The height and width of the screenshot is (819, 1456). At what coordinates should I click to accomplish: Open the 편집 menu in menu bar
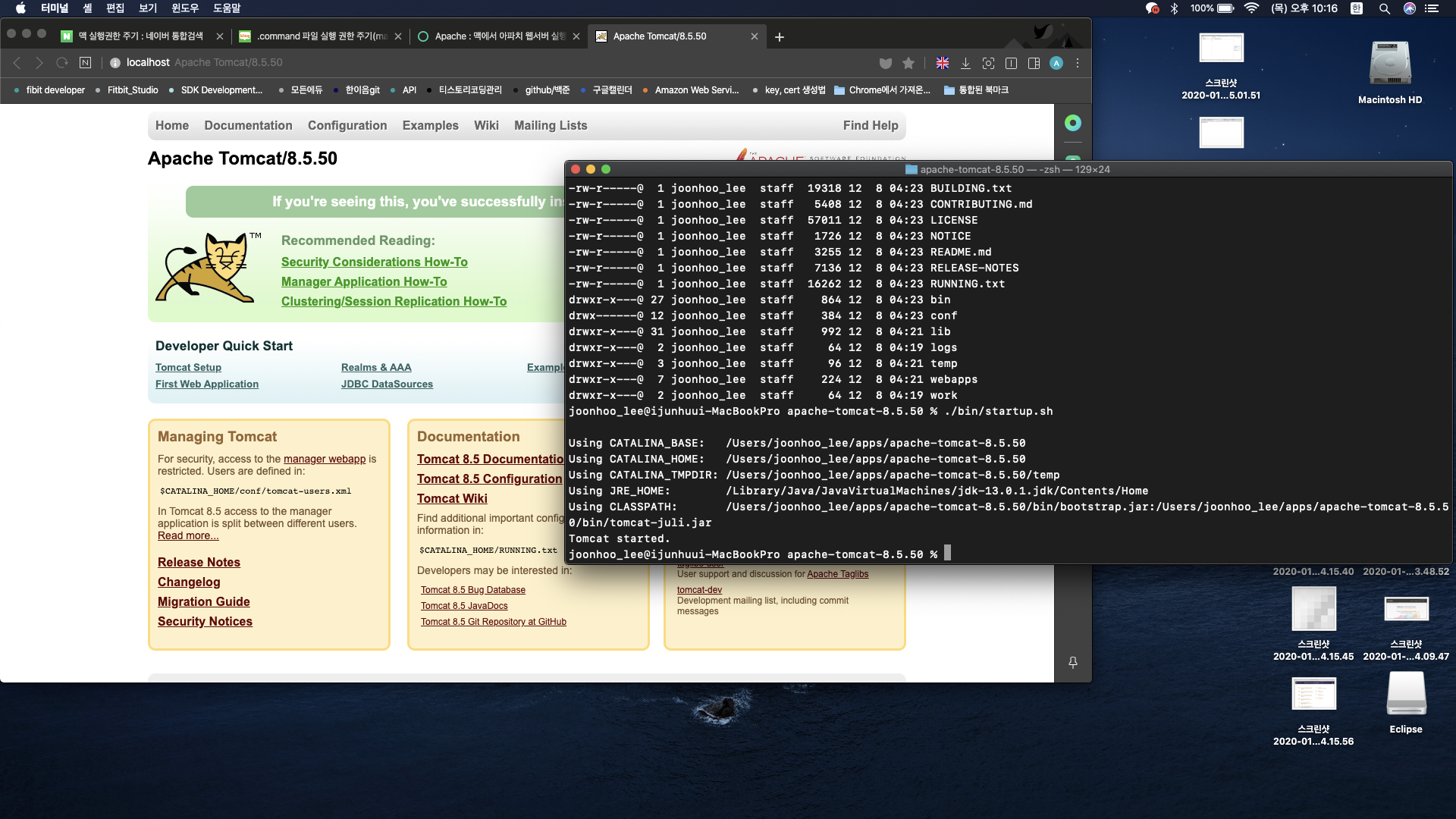click(x=115, y=8)
